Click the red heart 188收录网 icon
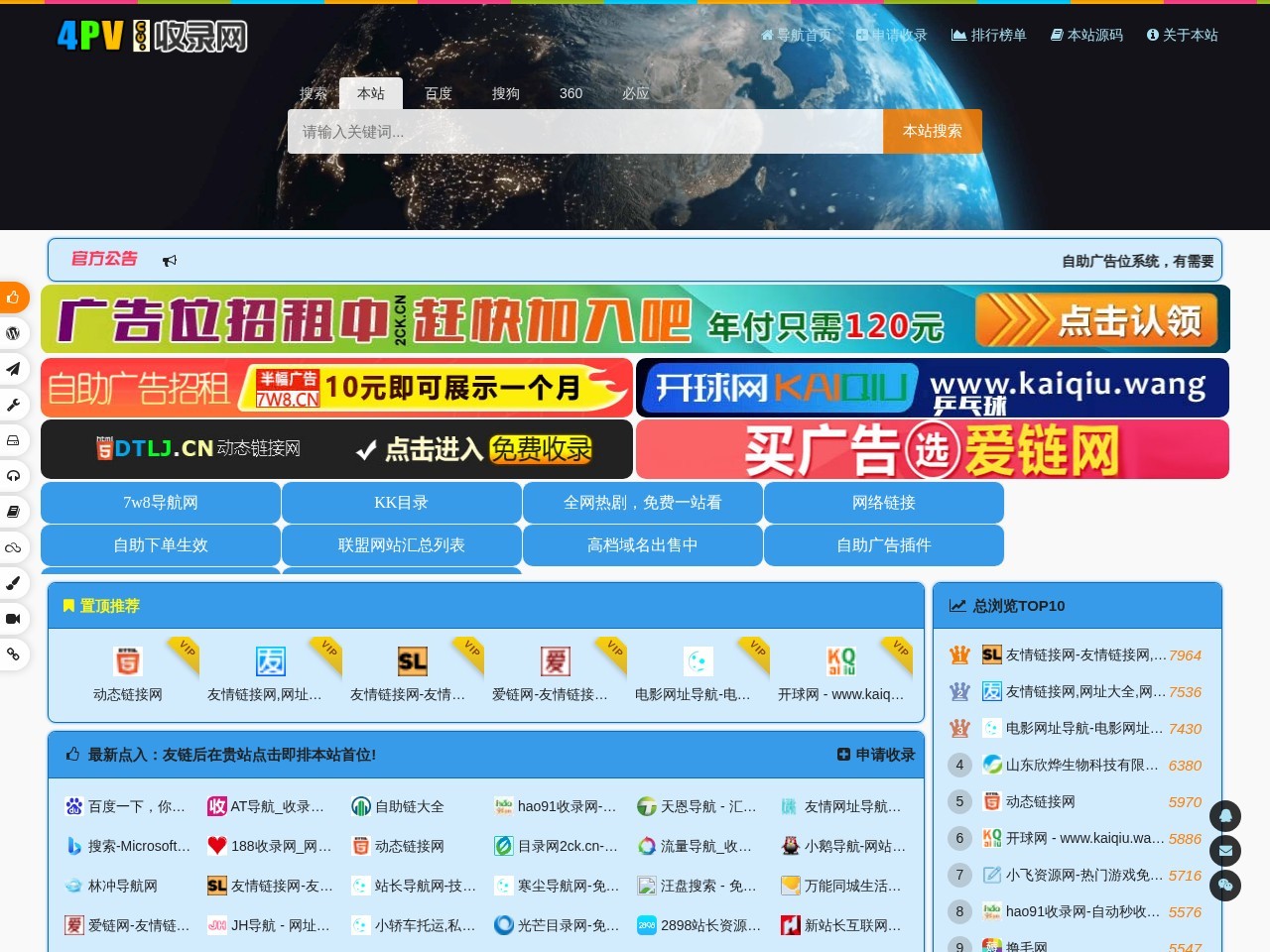Screen dimensions: 1270x952 [x=217, y=846]
